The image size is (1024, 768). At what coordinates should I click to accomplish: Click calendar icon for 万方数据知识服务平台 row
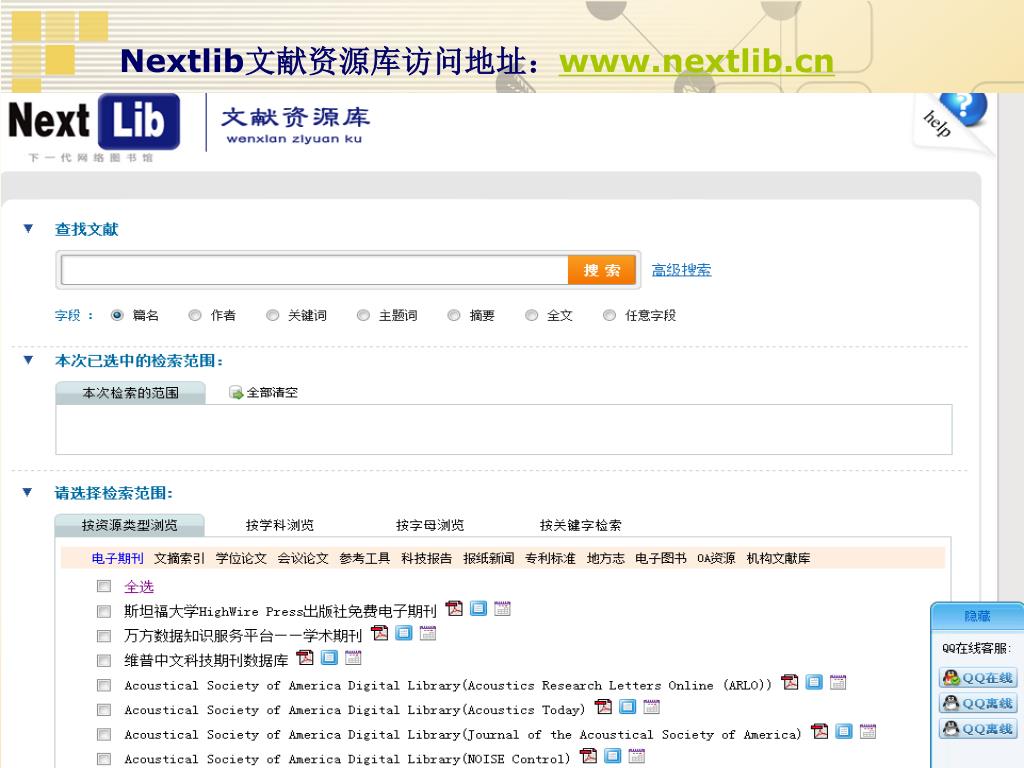click(428, 633)
